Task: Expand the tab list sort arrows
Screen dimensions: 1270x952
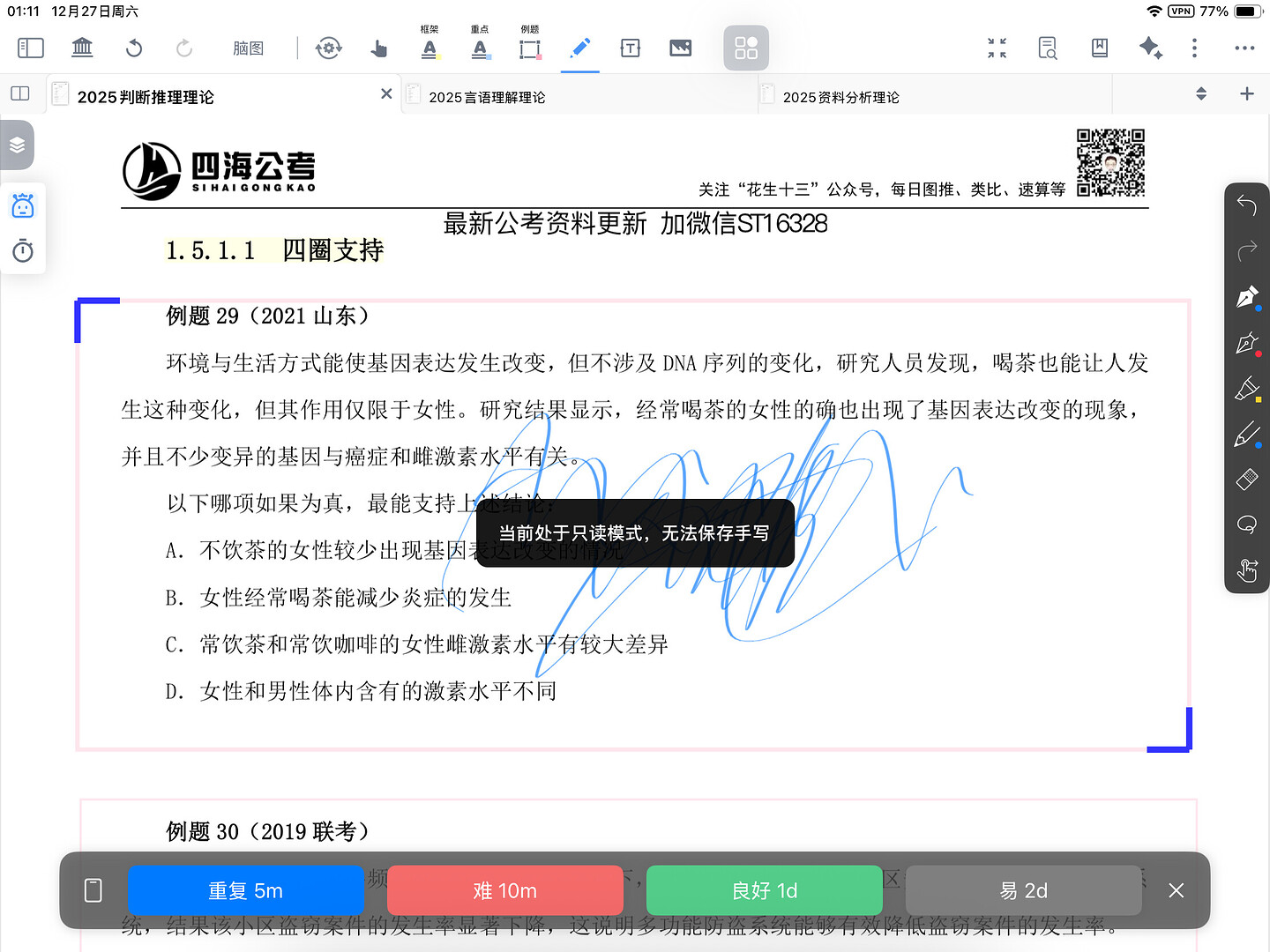Action: coord(1200,93)
